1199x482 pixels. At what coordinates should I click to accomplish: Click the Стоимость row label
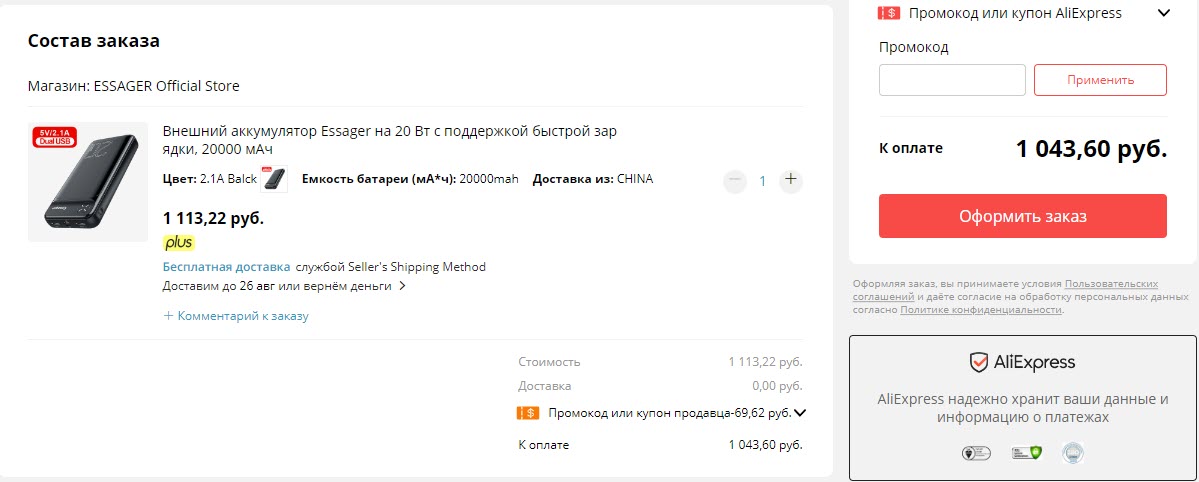pyautogui.click(x=549, y=362)
